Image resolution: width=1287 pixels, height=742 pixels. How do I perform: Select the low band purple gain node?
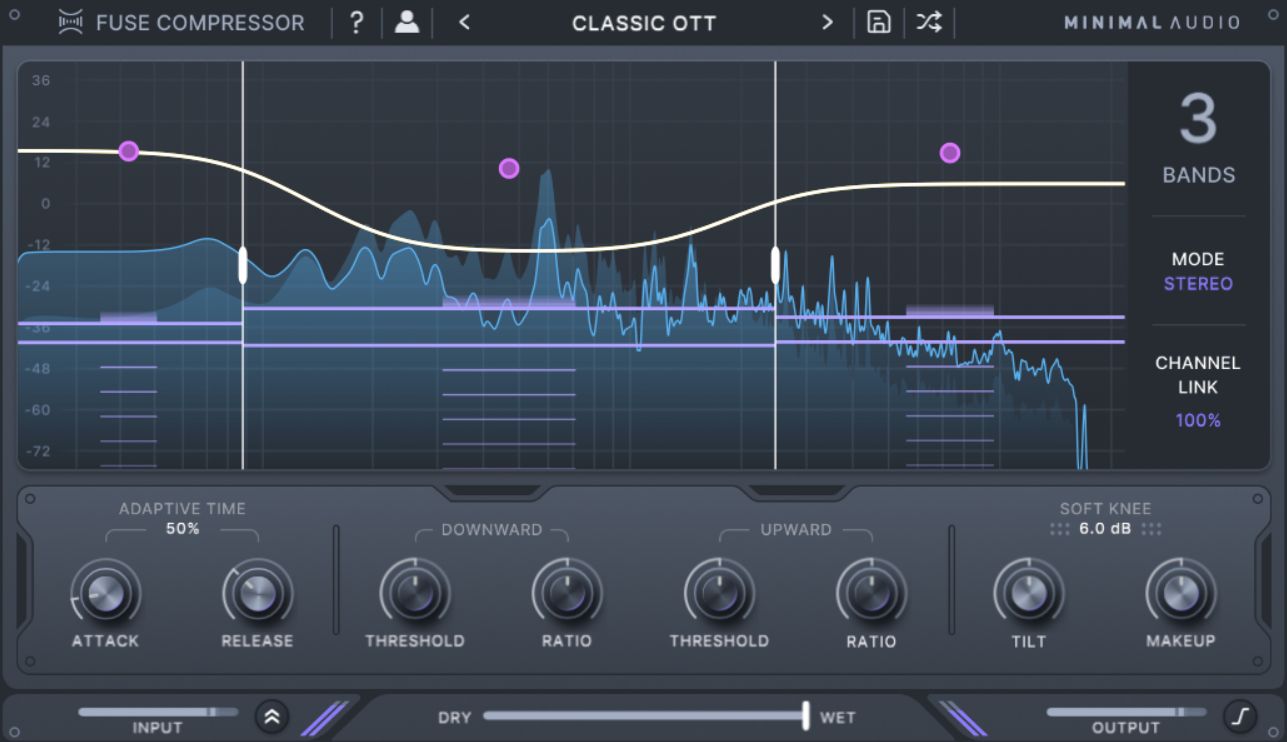128,151
